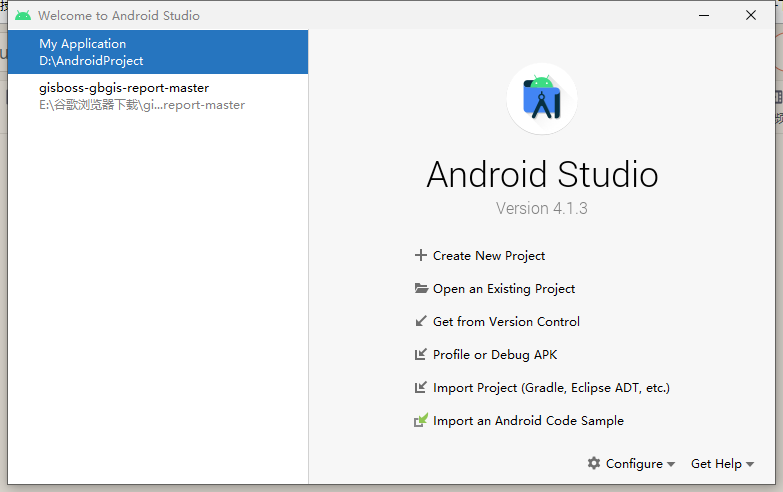Minimize the Welcome to Android Studio window
Viewport: 783px width, 492px height.
(704, 15)
